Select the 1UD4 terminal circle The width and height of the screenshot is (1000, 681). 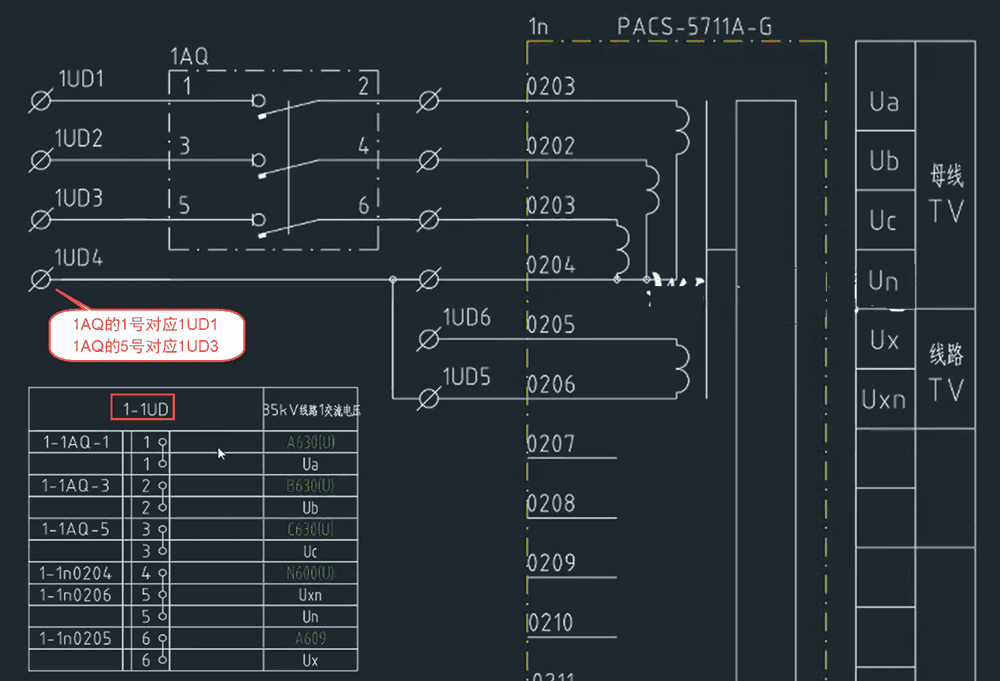tap(42, 279)
